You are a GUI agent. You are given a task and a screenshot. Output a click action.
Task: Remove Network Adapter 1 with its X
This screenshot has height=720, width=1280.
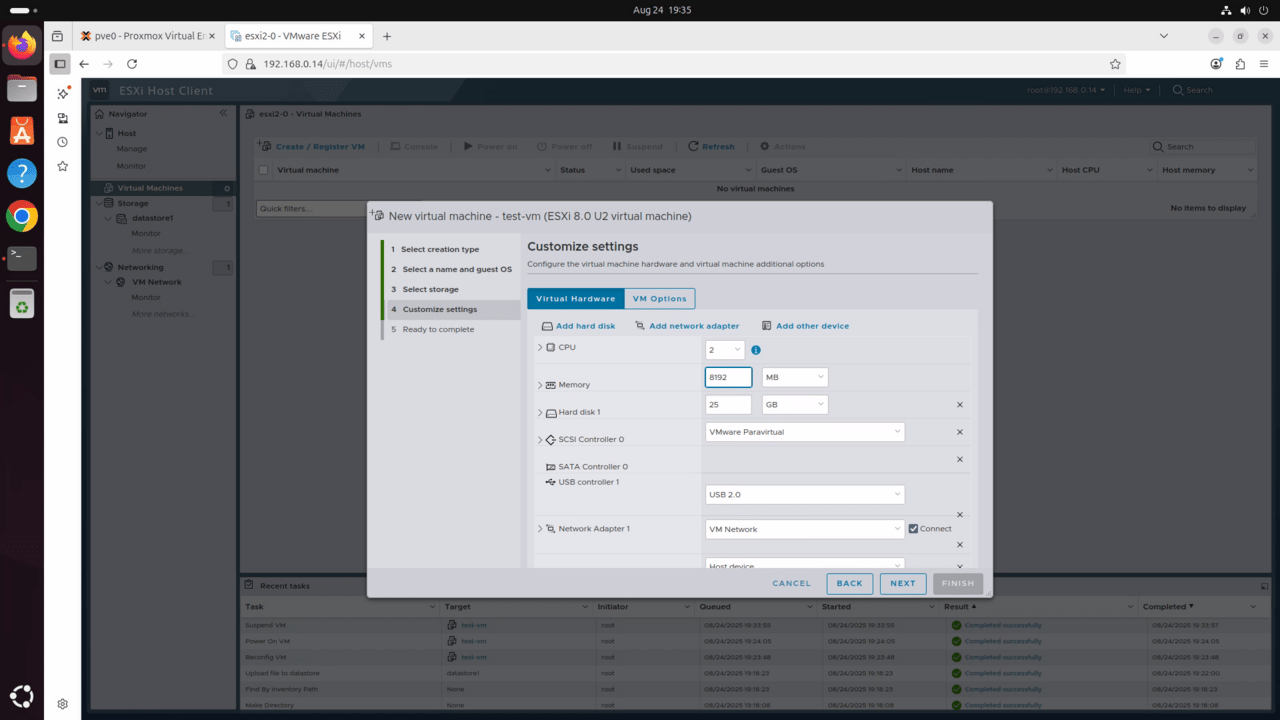(960, 545)
